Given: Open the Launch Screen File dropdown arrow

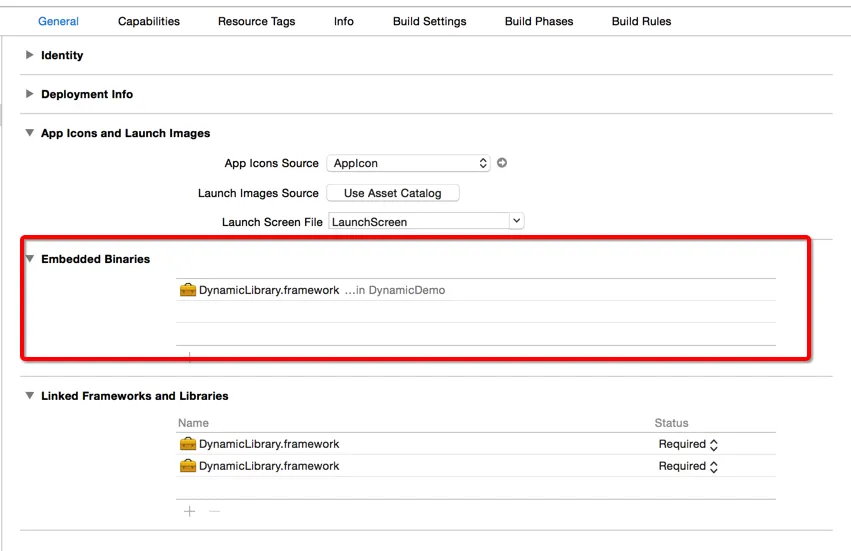Looking at the screenshot, I should coord(517,221).
